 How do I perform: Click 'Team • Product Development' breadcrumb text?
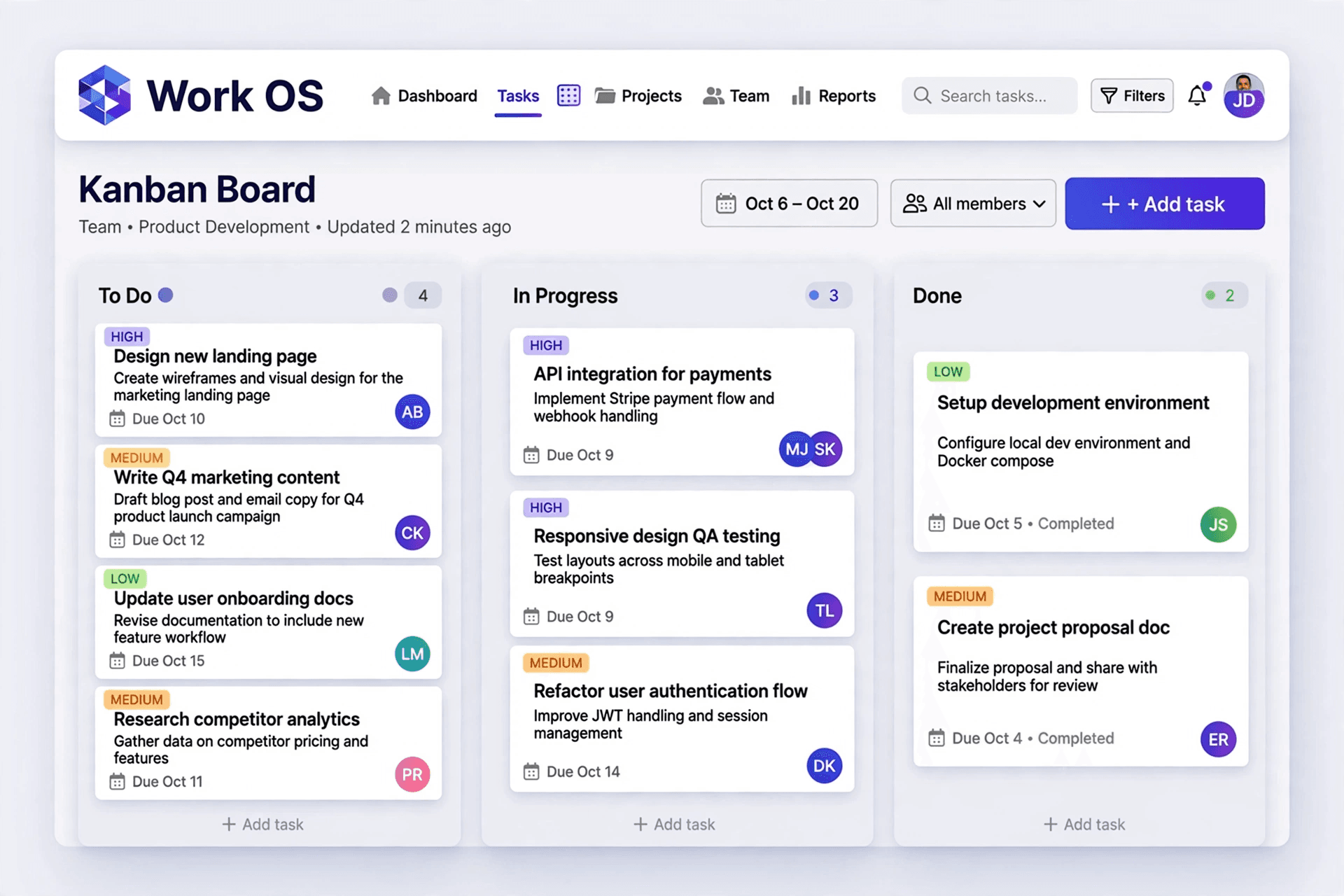pyautogui.click(x=194, y=227)
